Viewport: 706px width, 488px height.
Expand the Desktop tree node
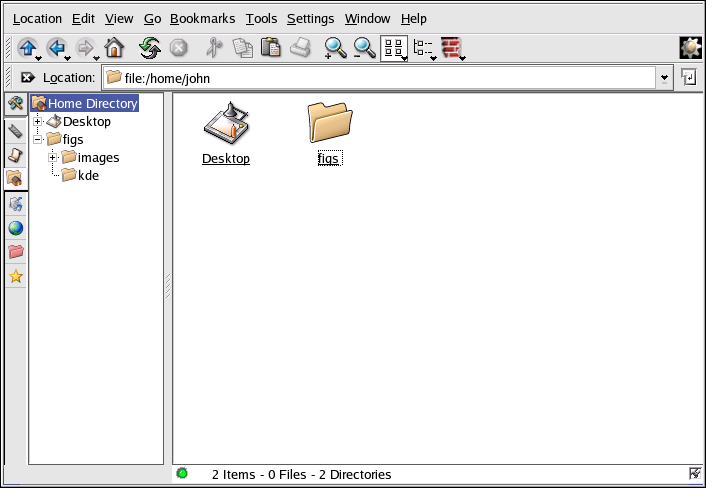[x=38, y=122]
